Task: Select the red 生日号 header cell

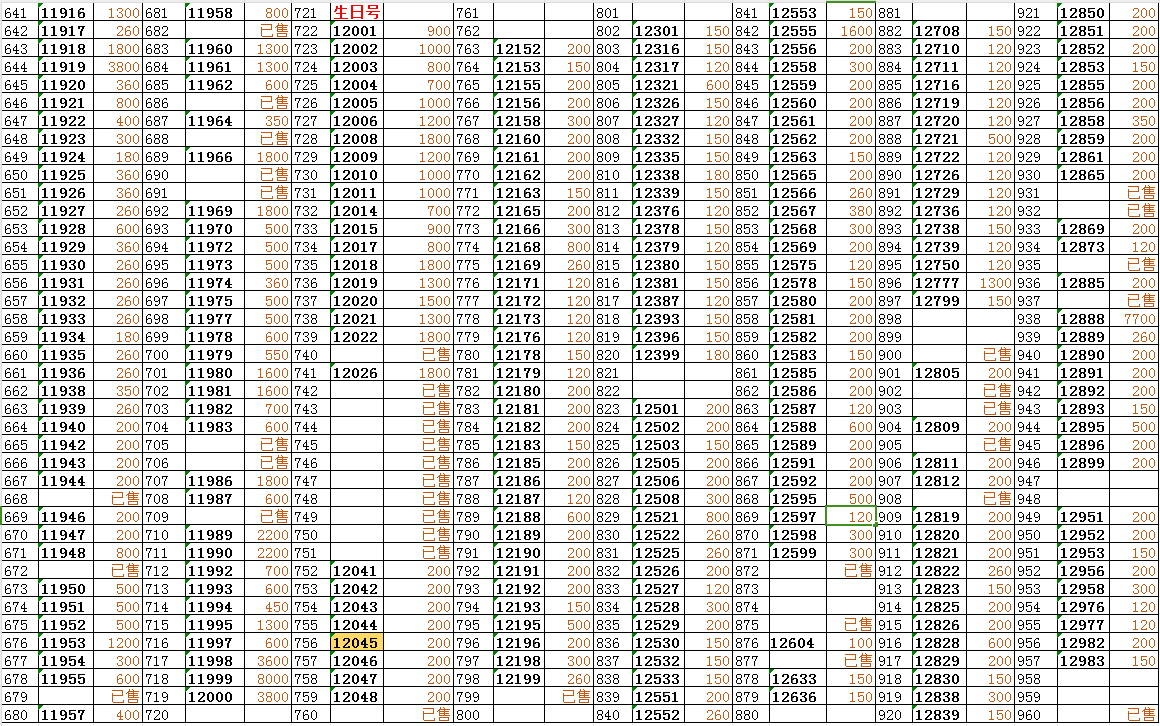Action: 357,13
